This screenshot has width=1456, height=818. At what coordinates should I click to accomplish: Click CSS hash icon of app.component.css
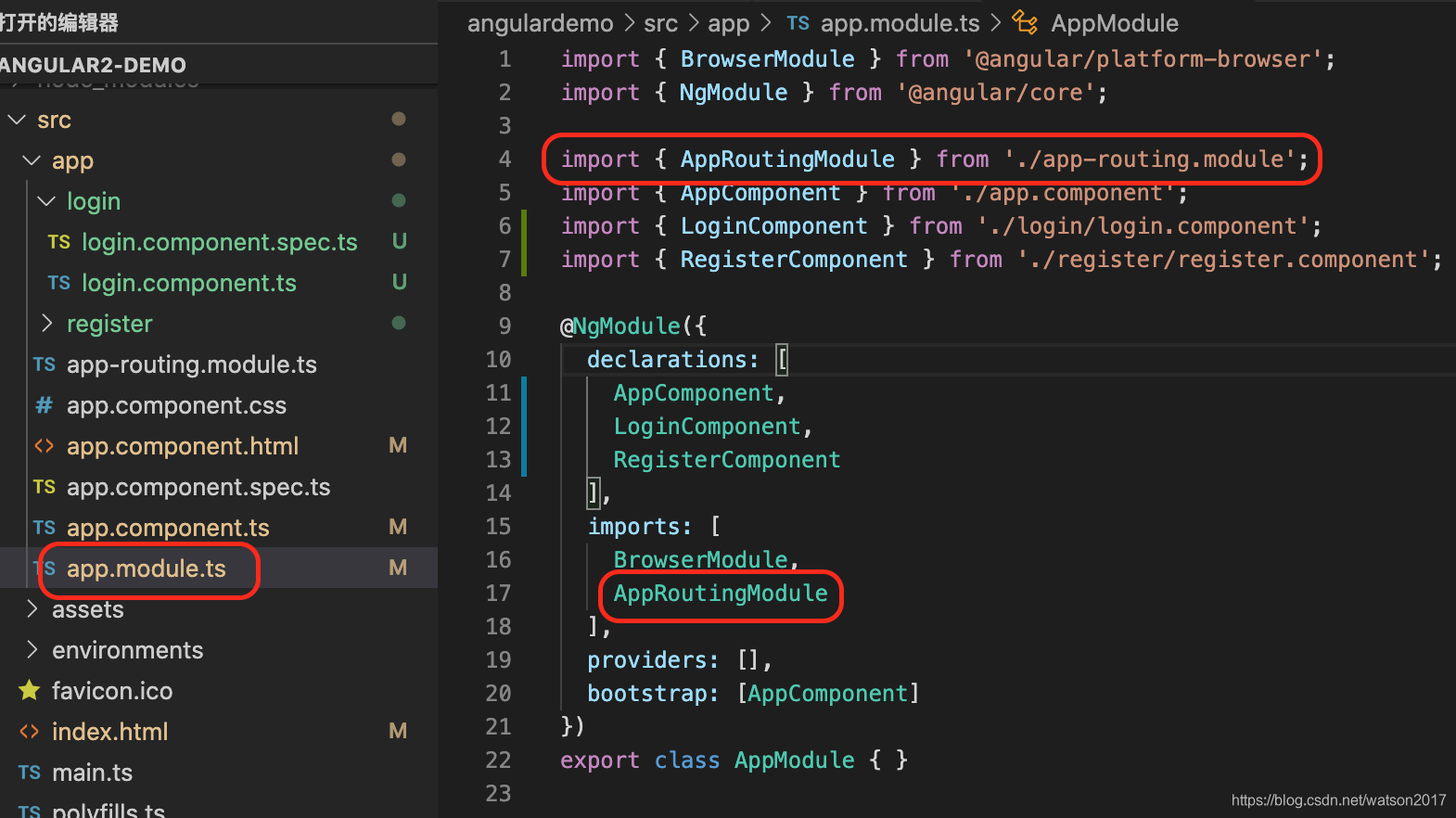pyautogui.click(x=44, y=405)
